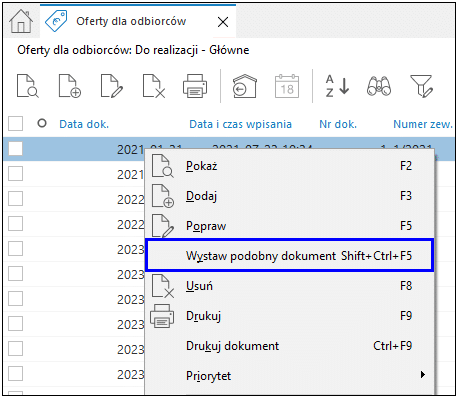Tick the checkbox of the second 2021 row
The height and width of the screenshot is (398, 458).
pyautogui.click(x=15, y=174)
